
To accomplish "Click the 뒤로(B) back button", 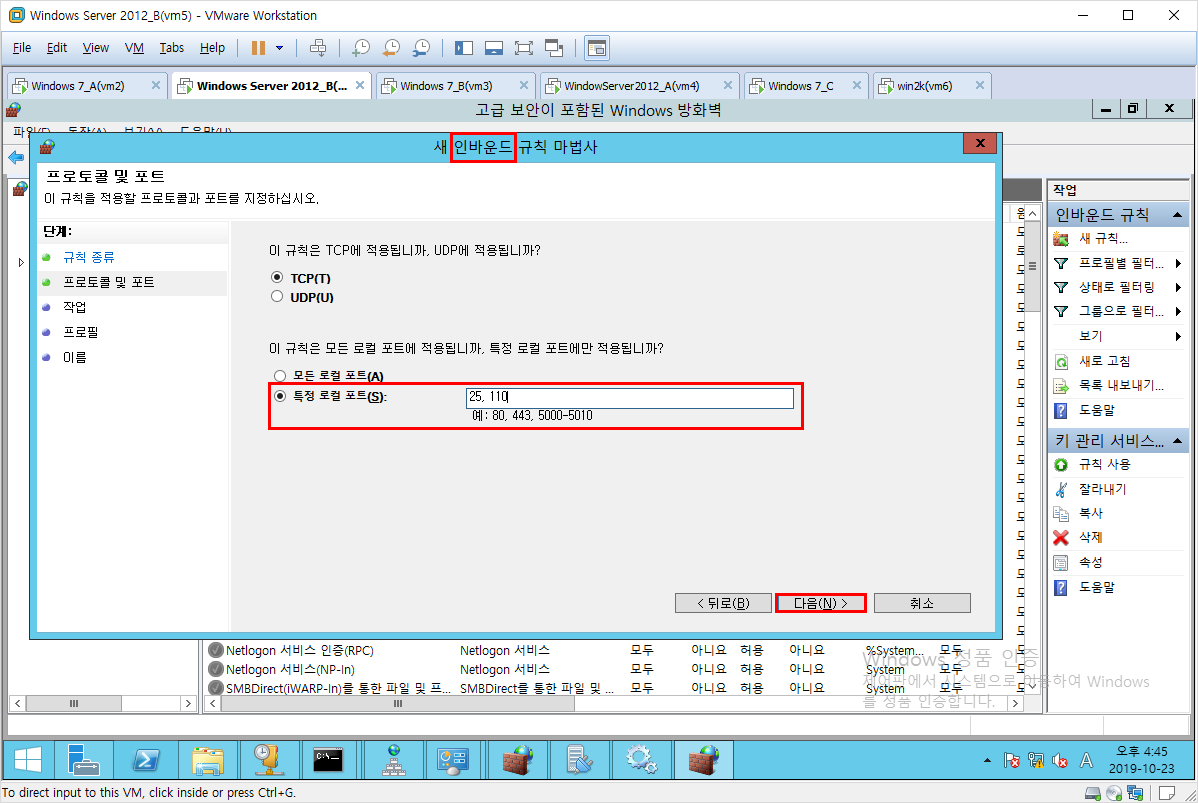I will pyautogui.click(x=724, y=604).
